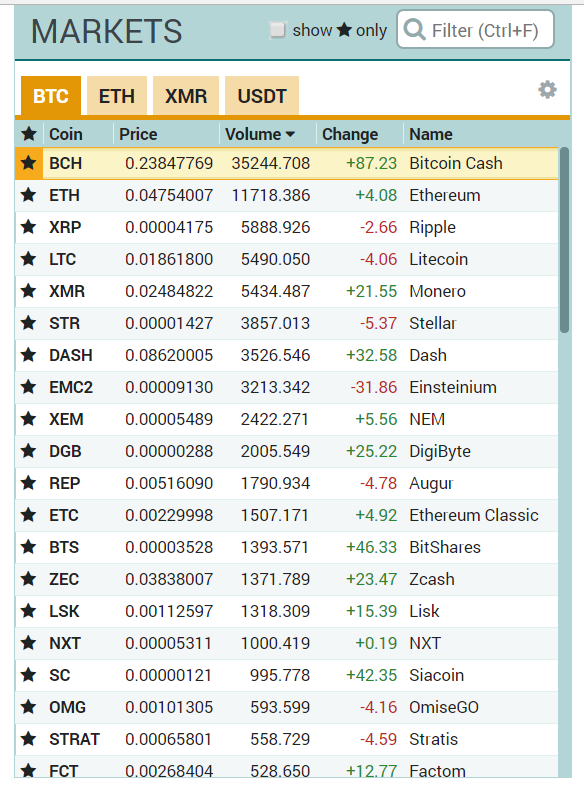
Task: Toggle the LSK favorite star
Action: point(29,611)
